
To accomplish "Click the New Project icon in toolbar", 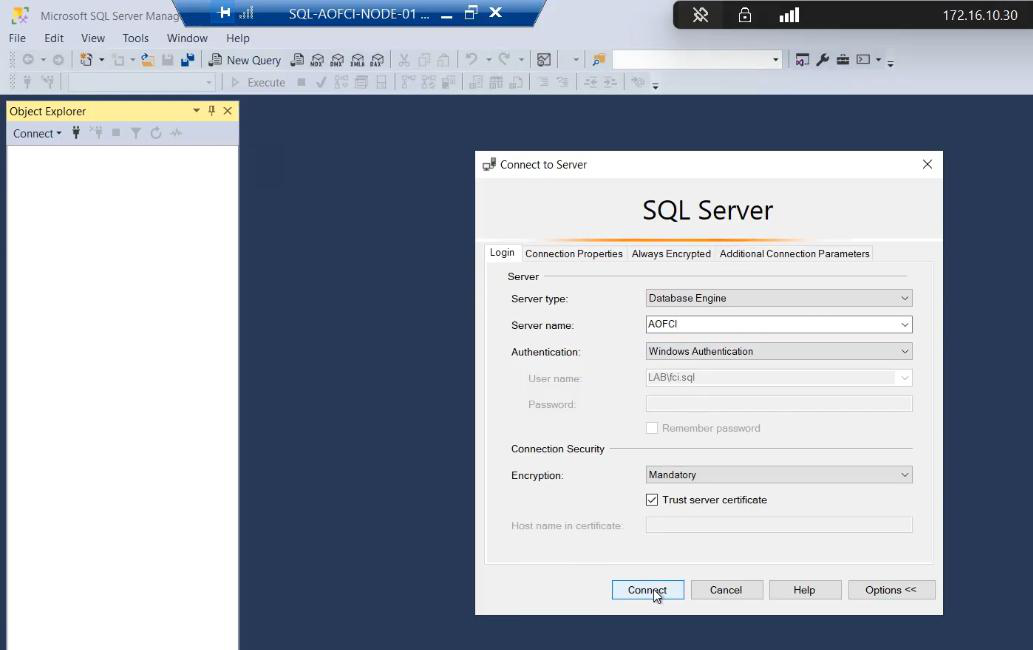I will coord(86,60).
